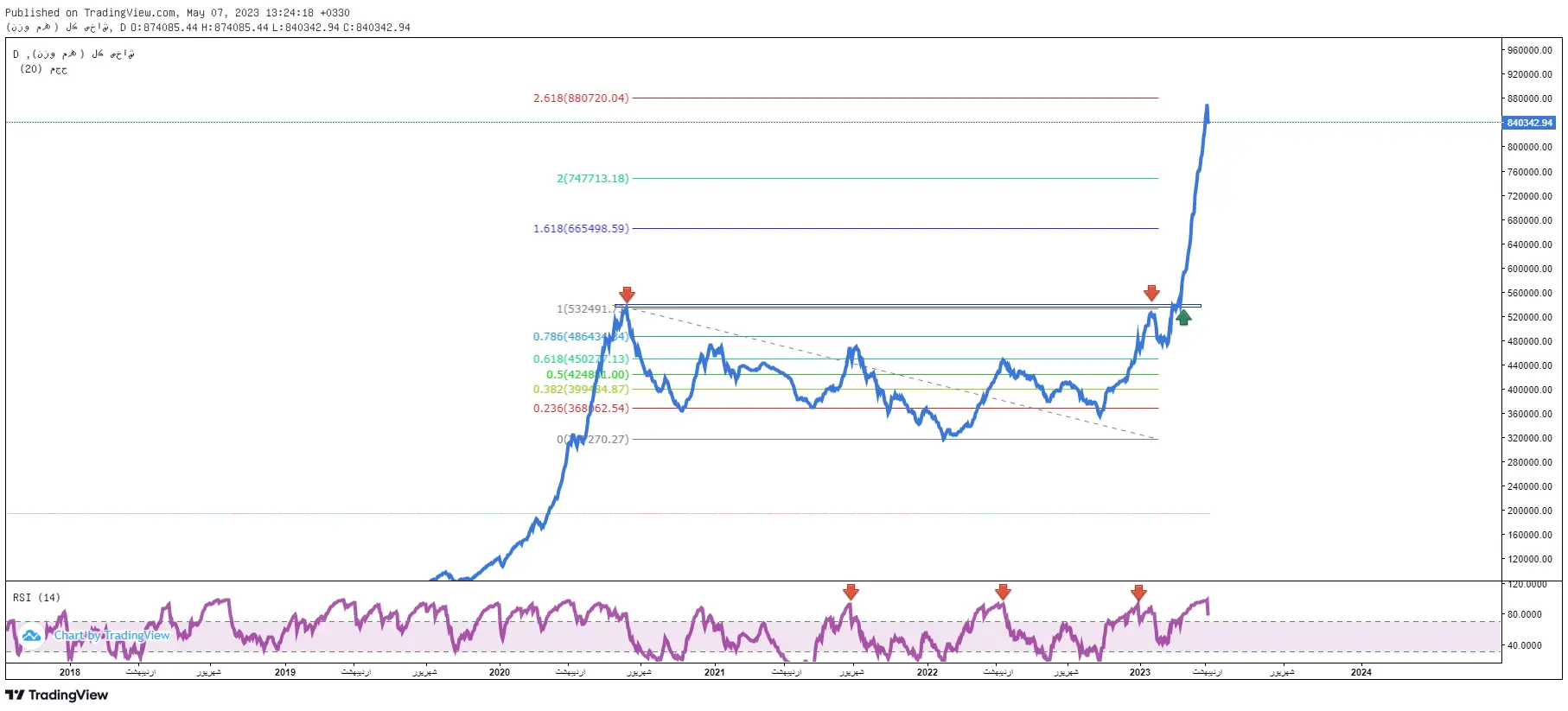
Task: Select the 2(747713.18) Fibonacci label
Action: pyautogui.click(x=593, y=179)
